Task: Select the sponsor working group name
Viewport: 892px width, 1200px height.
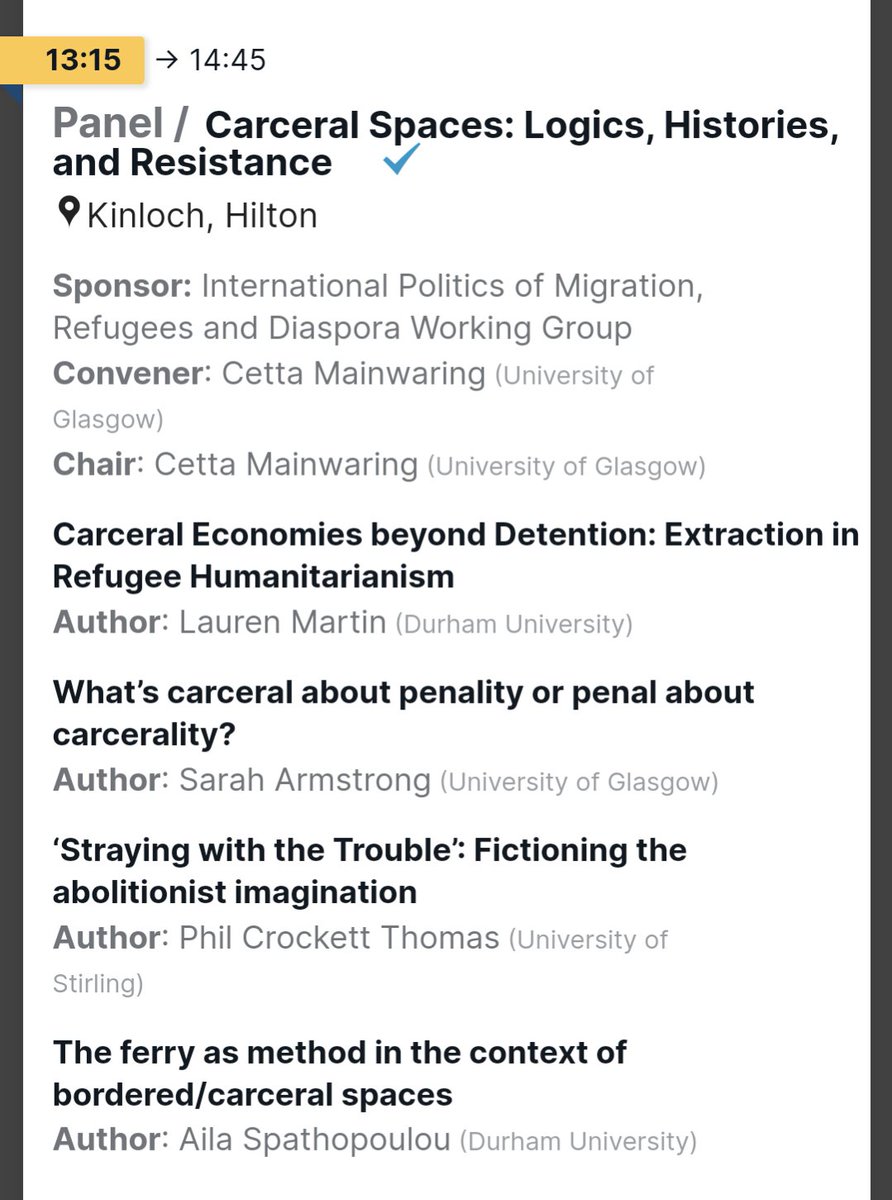Action: coord(378,307)
